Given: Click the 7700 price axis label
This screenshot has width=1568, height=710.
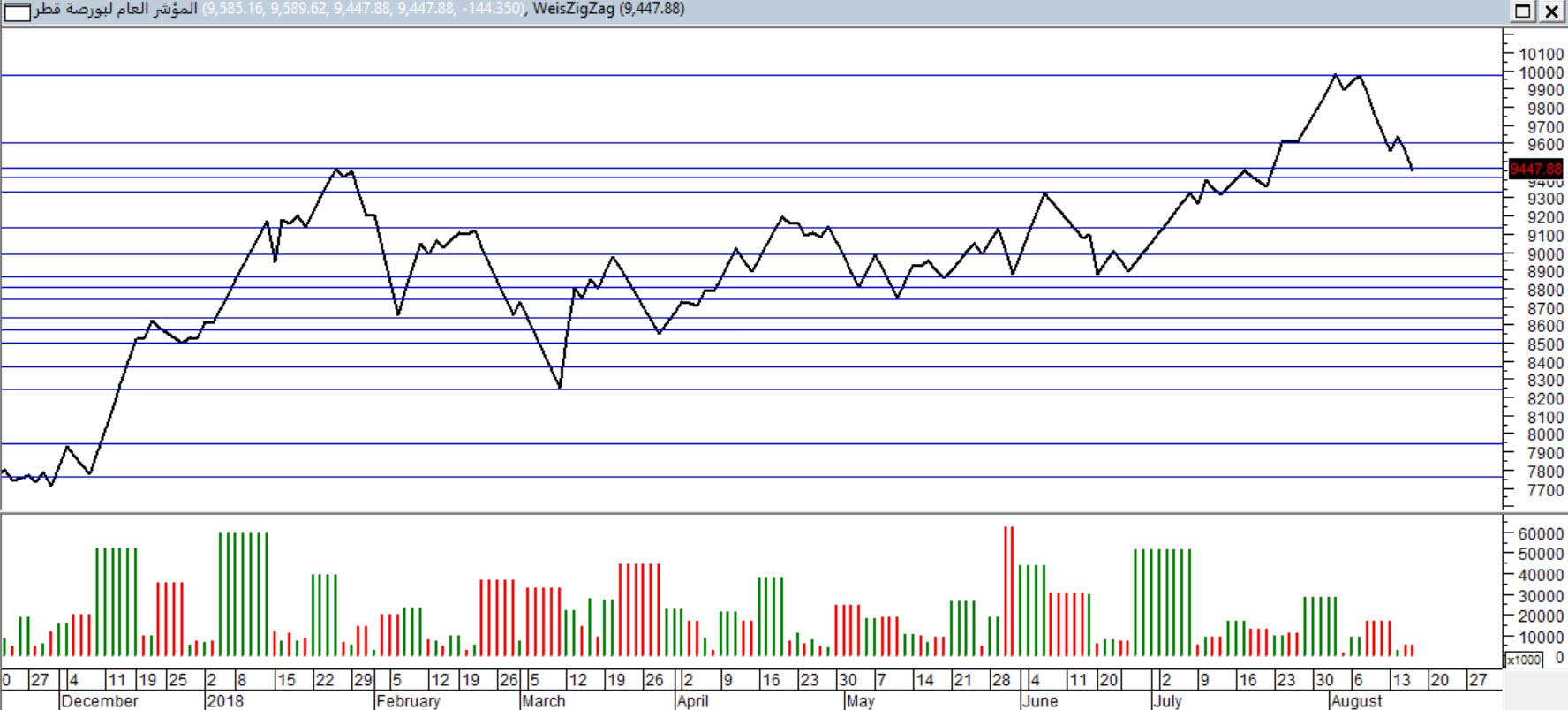Looking at the screenshot, I should pyautogui.click(x=1545, y=490).
